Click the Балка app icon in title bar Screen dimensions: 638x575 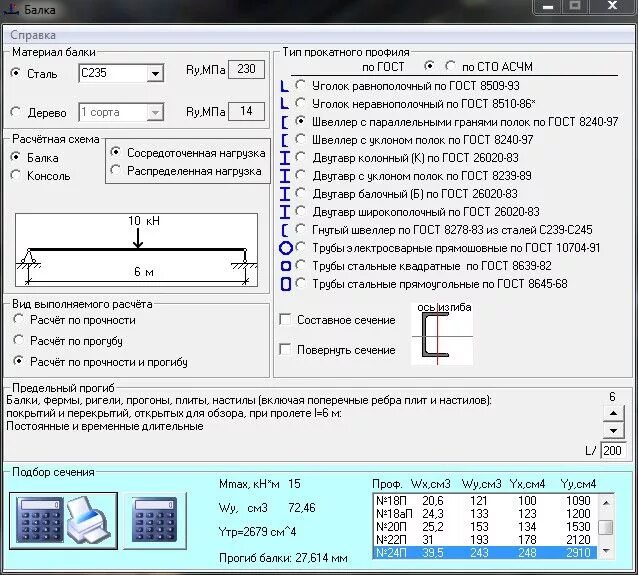click(11, 9)
